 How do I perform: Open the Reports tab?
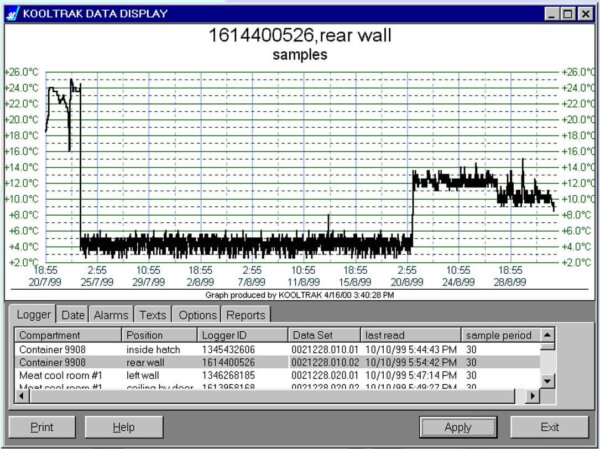pyautogui.click(x=246, y=315)
